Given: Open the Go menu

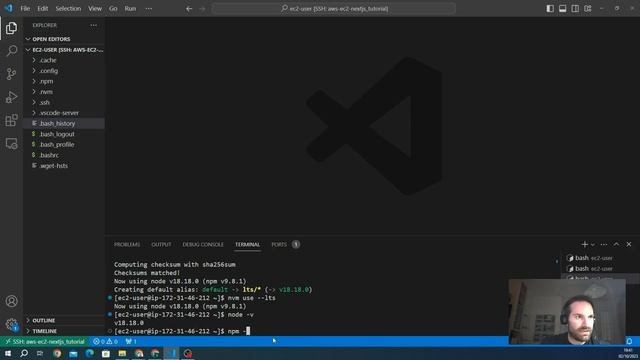Looking at the screenshot, I should click(x=113, y=9).
